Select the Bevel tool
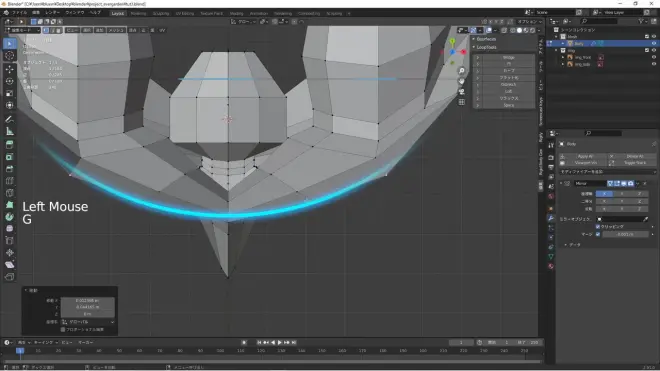Screen dimensions: 660x371 tap(10, 169)
